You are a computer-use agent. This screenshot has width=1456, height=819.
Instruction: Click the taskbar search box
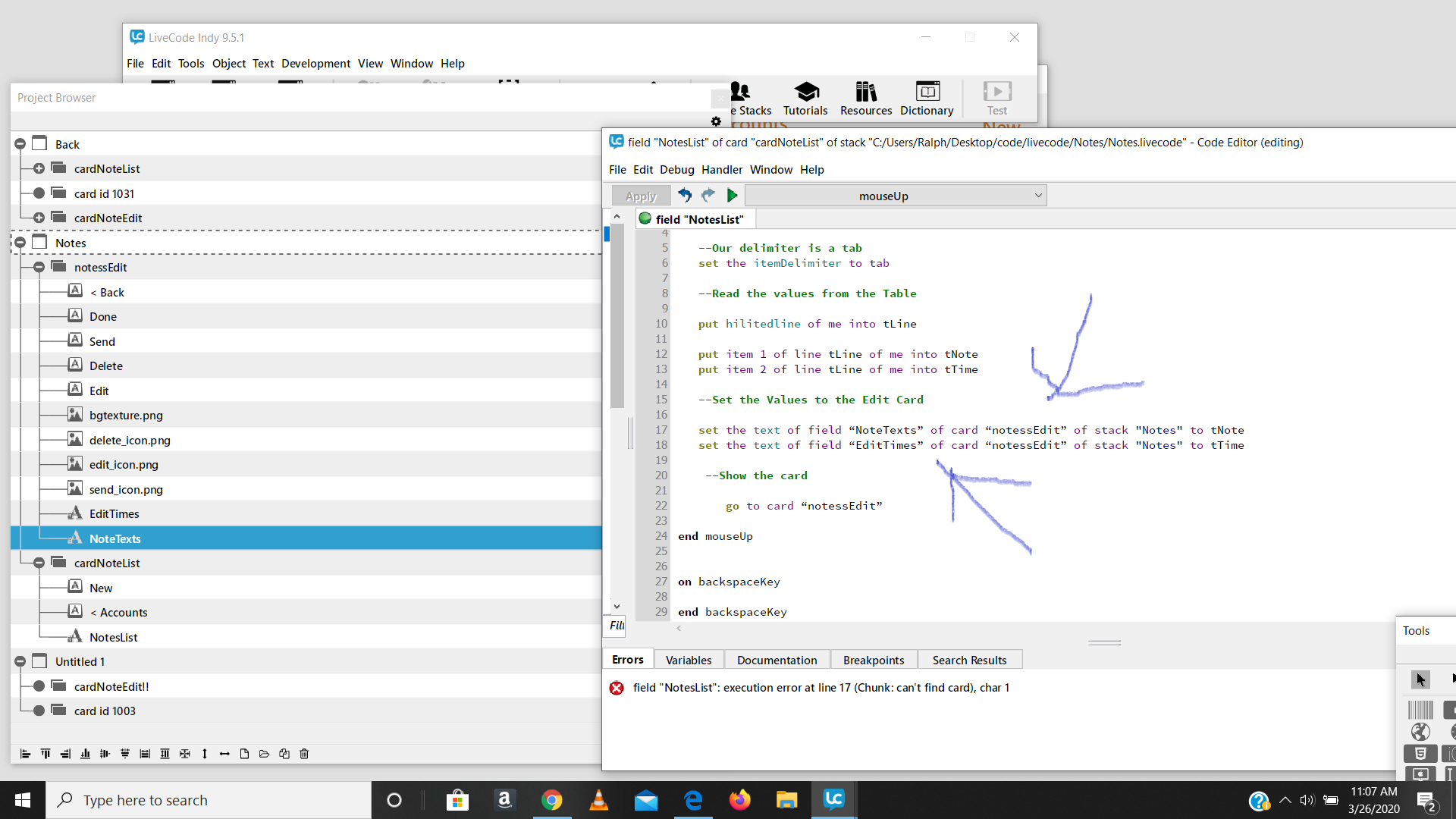coord(209,800)
